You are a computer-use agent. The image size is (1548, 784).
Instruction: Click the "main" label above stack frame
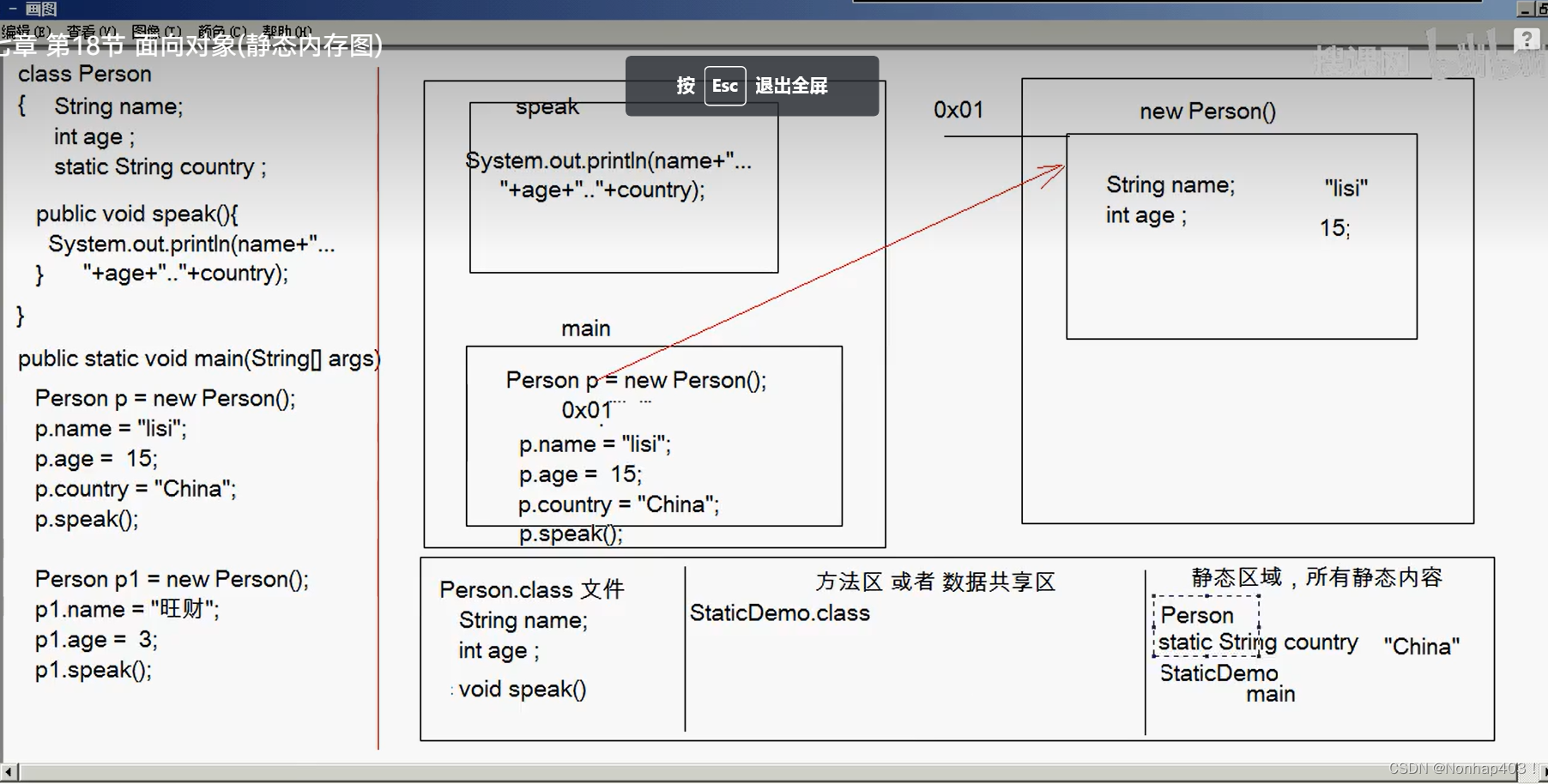point(586,329)
